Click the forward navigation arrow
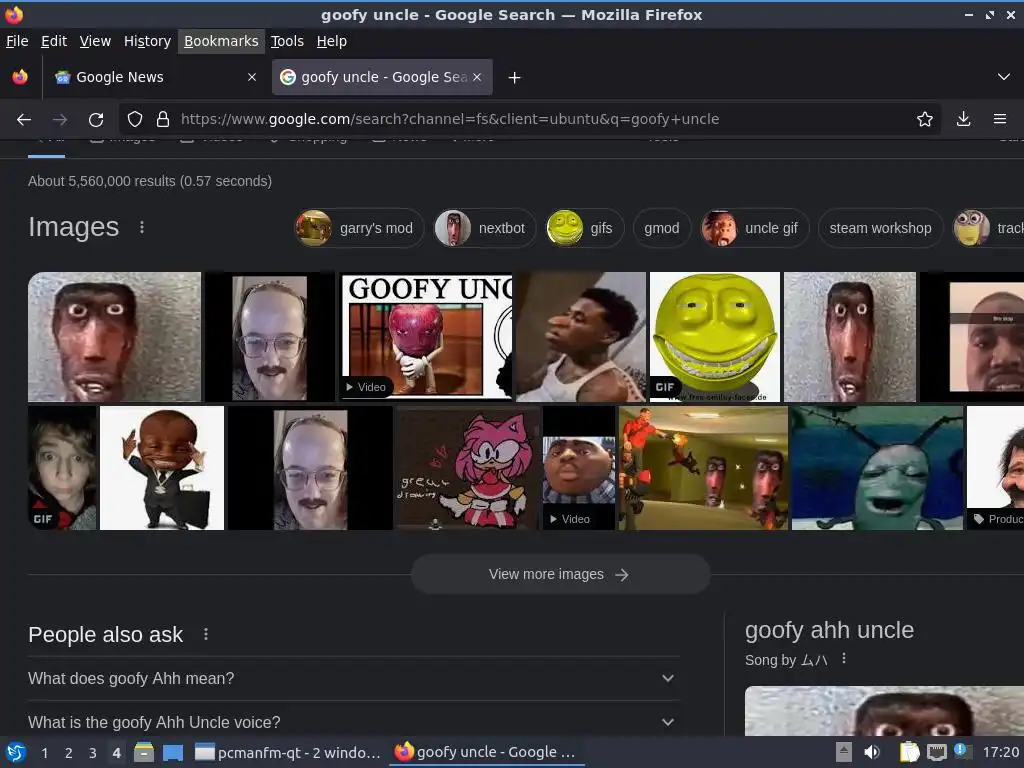Image resolution: width=1024 pixels, height=768 pixels. pyautogui.click(x=60, y=120)
